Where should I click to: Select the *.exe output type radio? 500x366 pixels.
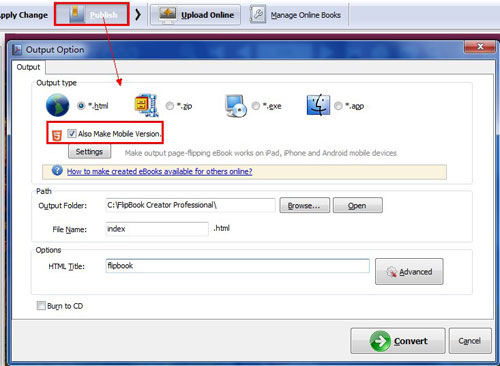point(256,106)
